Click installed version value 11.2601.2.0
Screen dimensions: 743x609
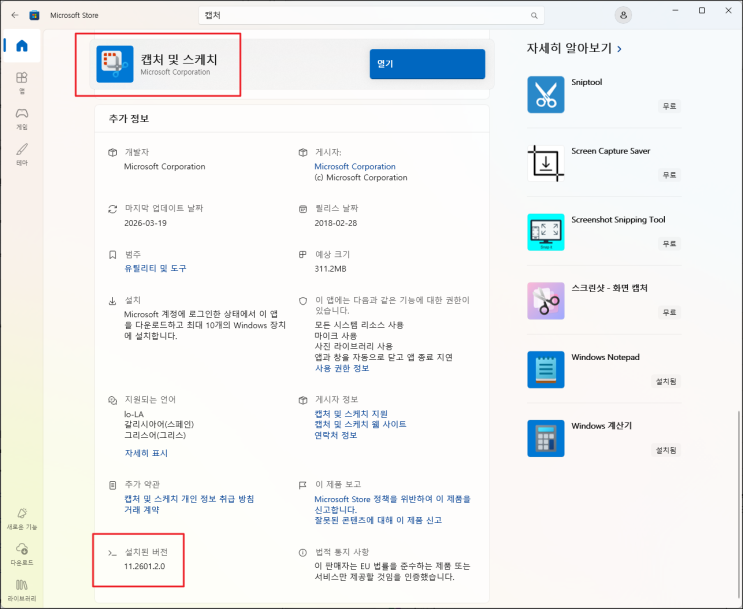point(145,566)
